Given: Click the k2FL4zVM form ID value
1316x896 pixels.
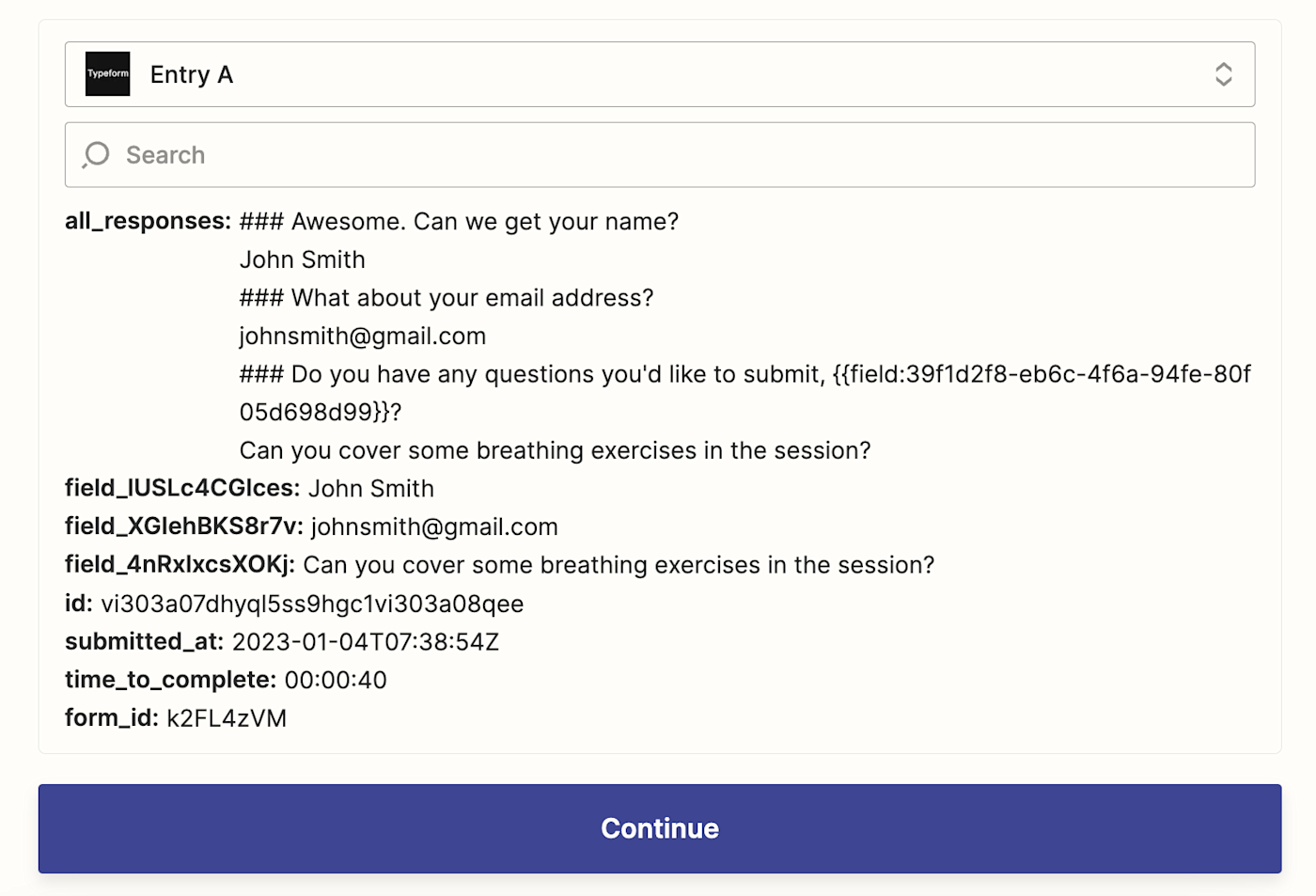Looking at the screenshot, I should click(227, 718).
